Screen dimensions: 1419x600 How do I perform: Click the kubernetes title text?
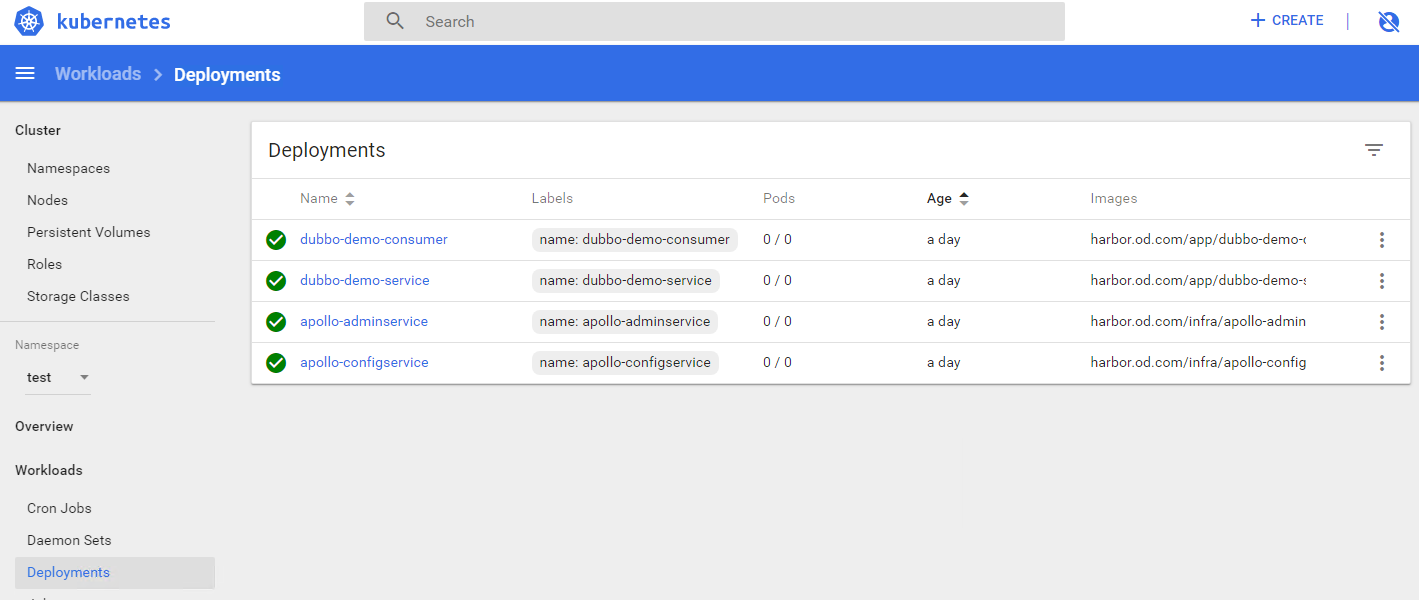(113, 21)
